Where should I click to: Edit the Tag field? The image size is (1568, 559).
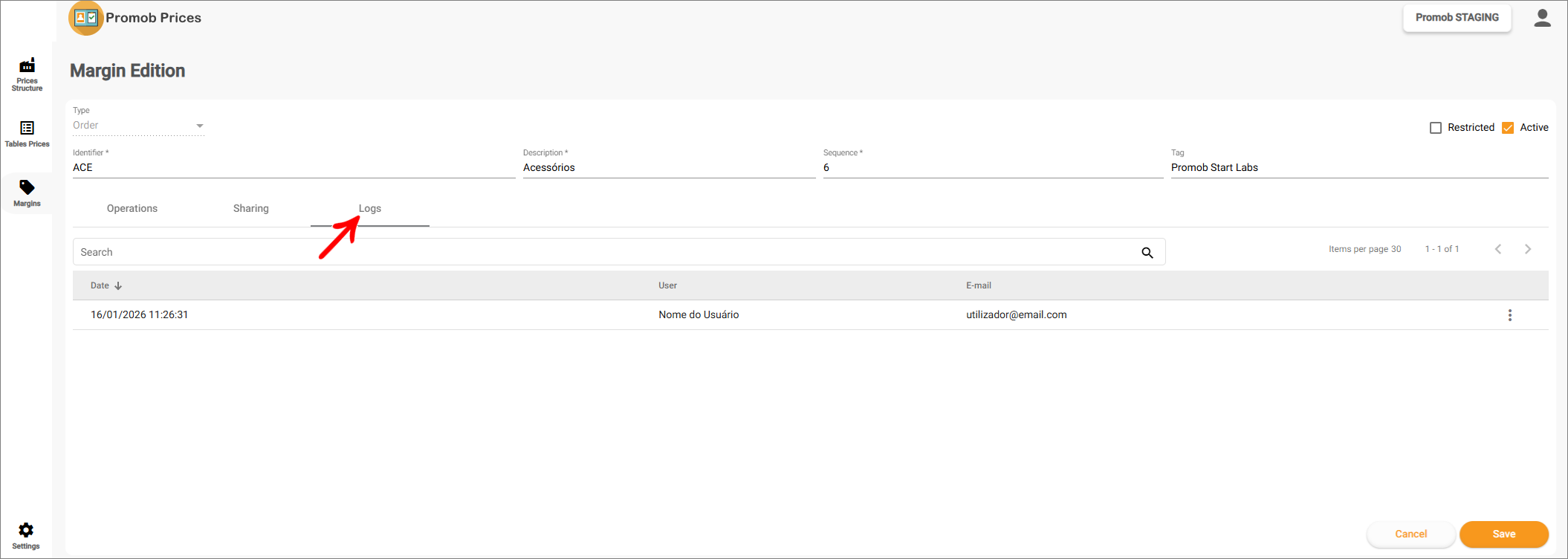click(x=1360, y=168)
